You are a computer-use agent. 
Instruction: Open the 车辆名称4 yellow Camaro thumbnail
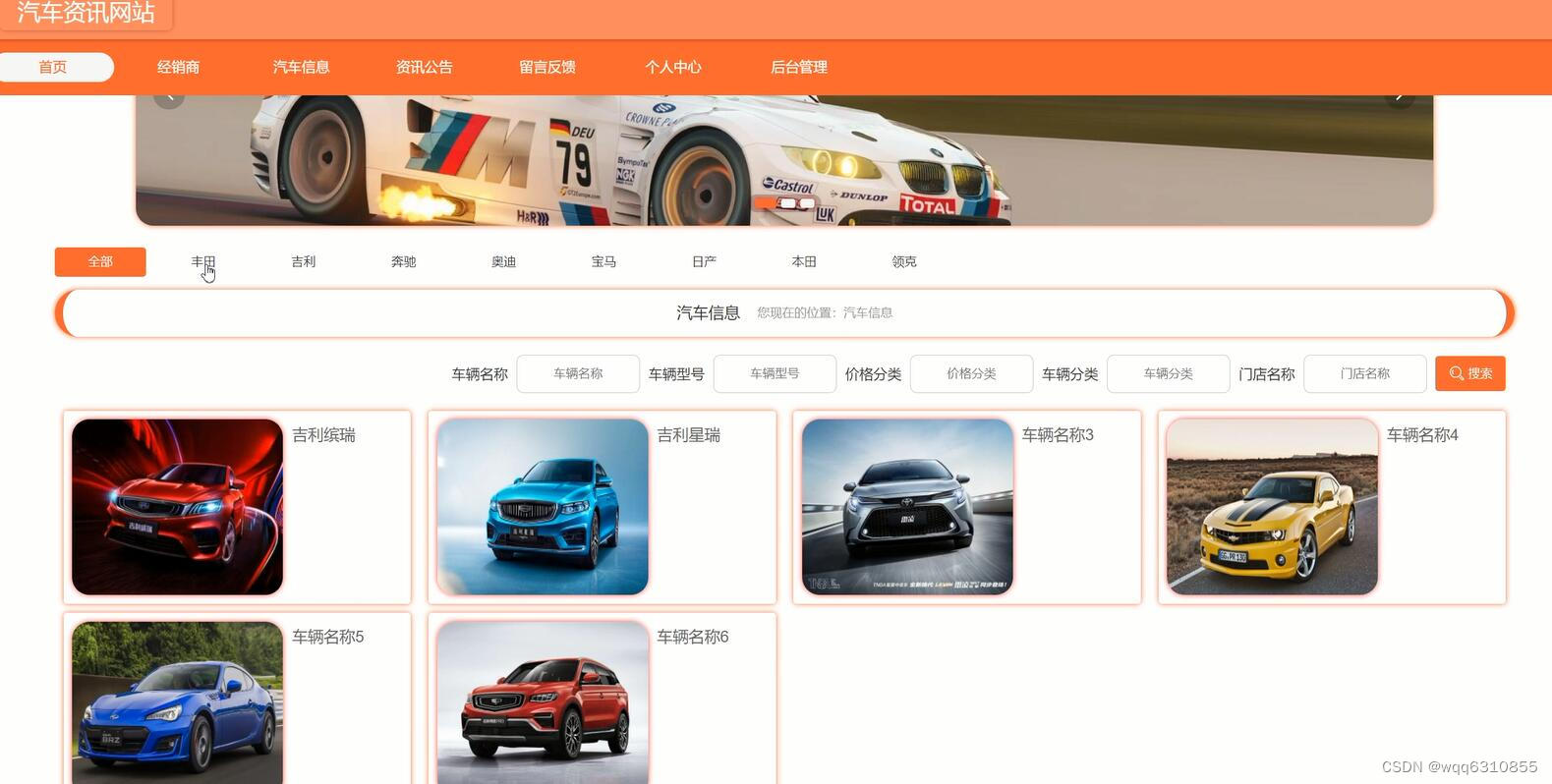coord(1272,507)
